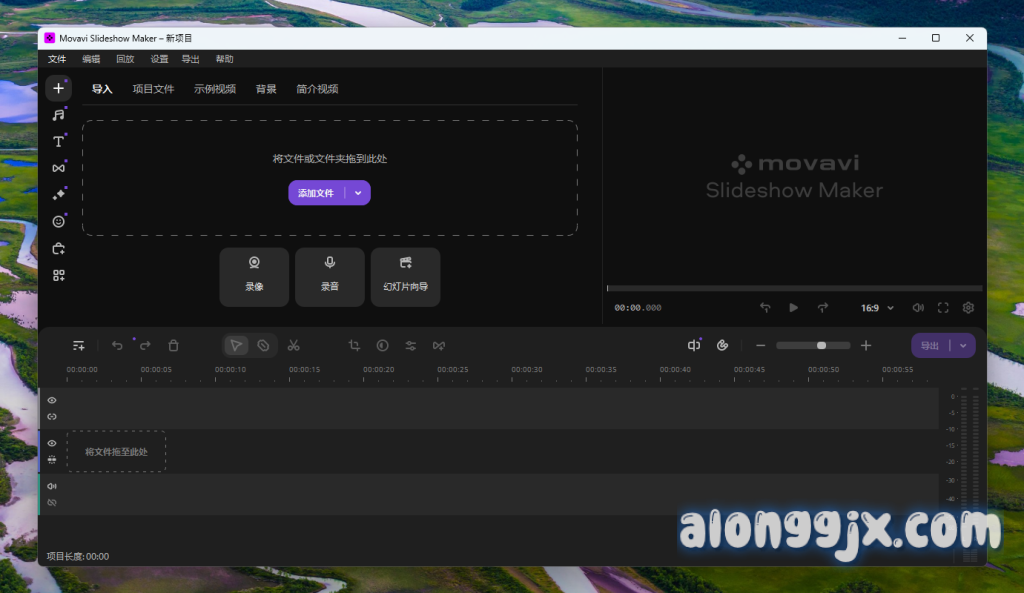Mute the audio track speaker icon
This screenshot has height=593, width=1024.
pyautogui.click(x=52, y=486)
